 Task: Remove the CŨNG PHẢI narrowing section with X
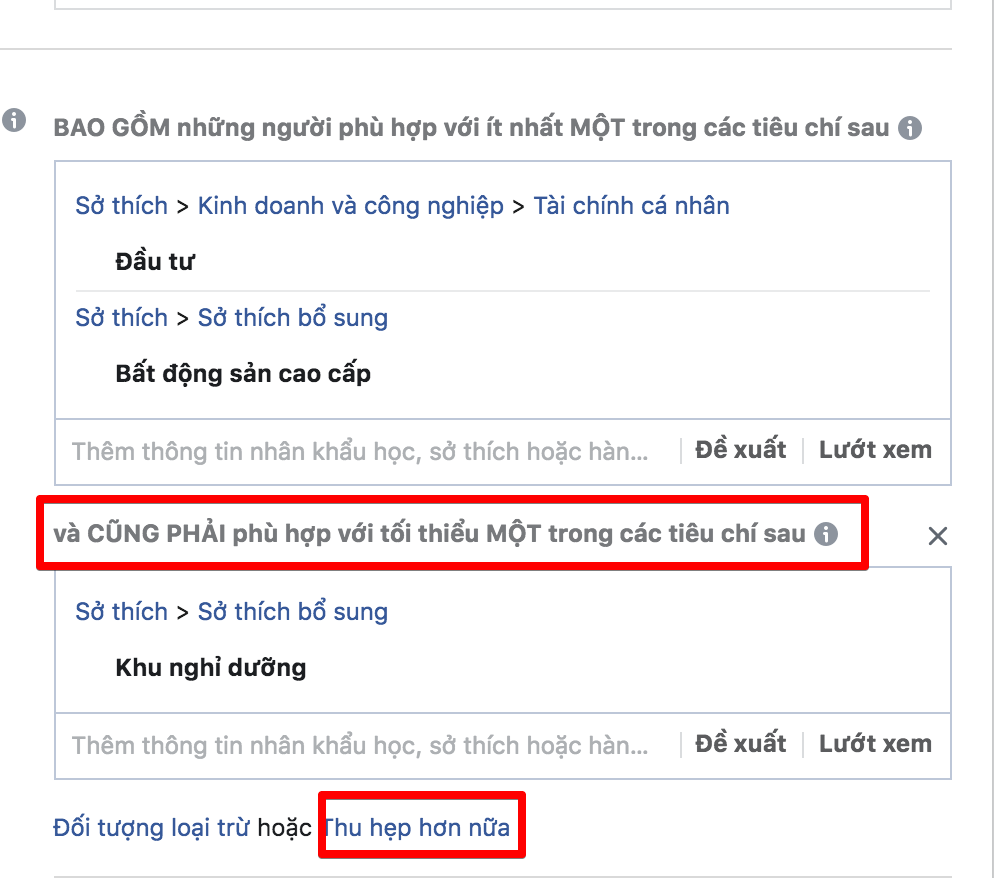[938, 536]
